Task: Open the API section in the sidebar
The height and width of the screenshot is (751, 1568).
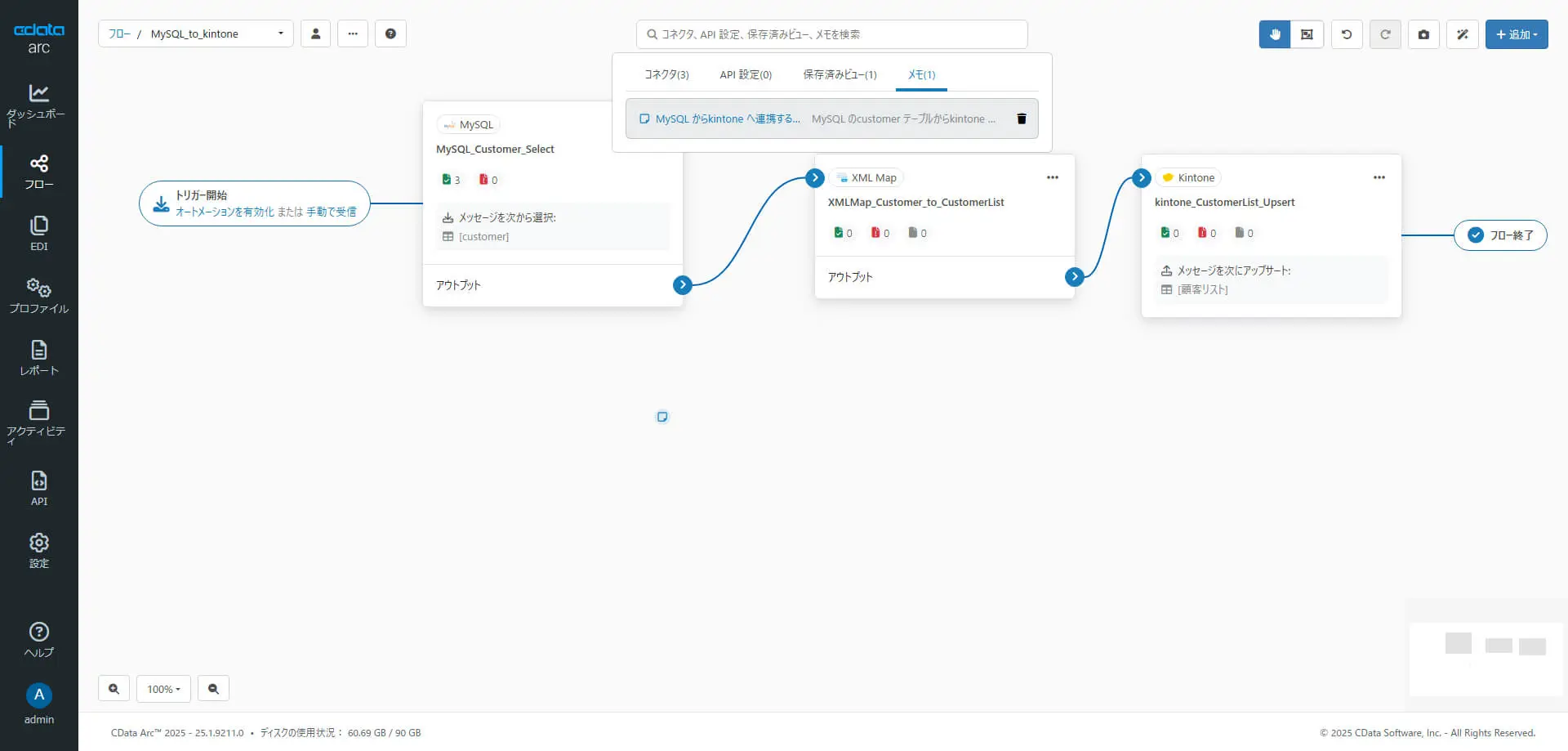Action: (x=38, y=489)
